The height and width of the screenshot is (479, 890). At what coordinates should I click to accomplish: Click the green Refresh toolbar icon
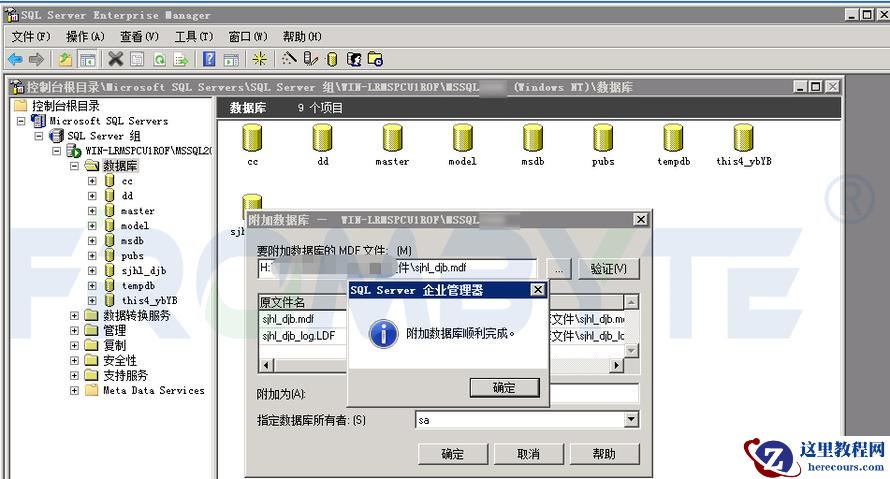tap(159, 59)
